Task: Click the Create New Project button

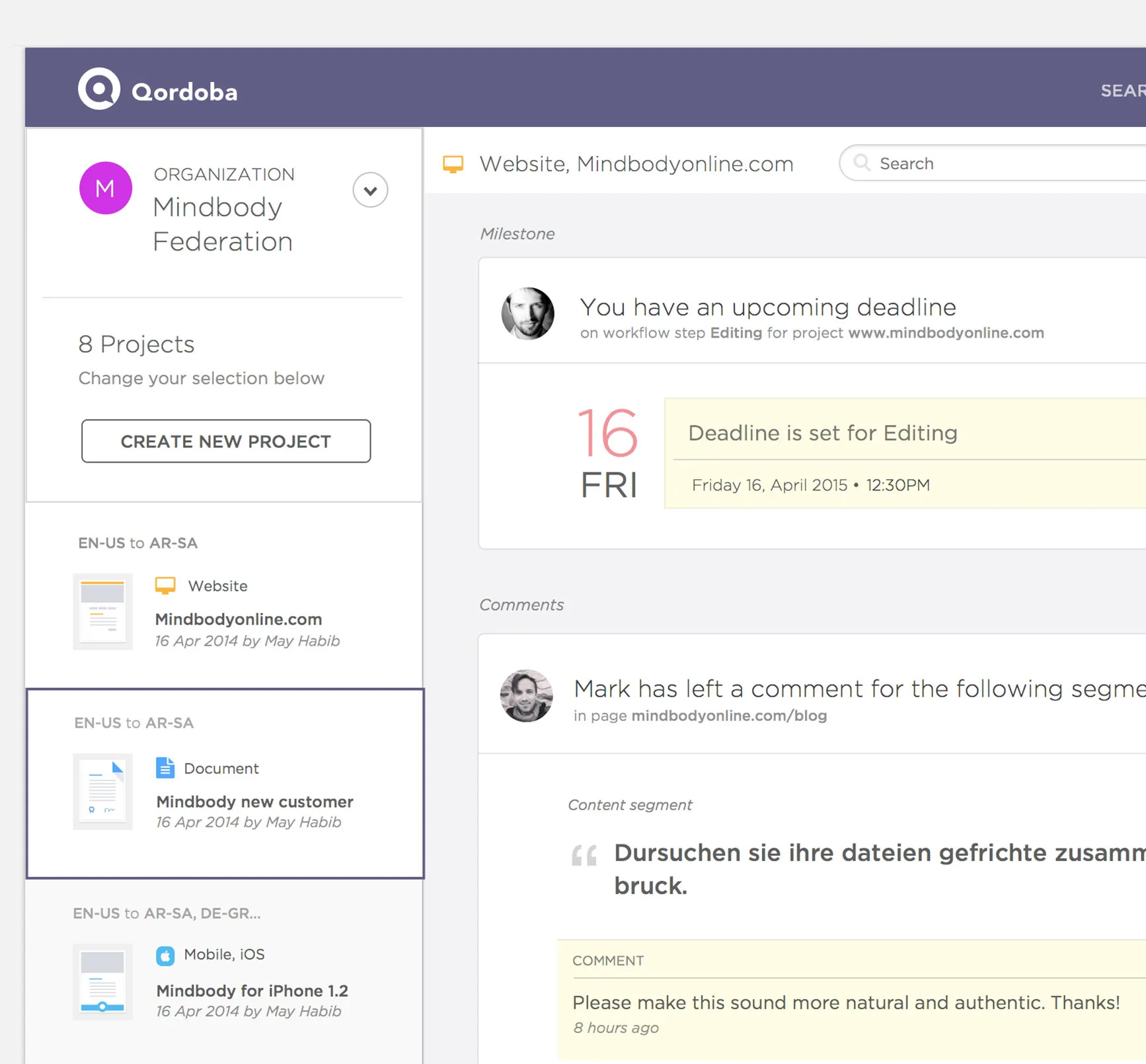Action: (226, 441)
